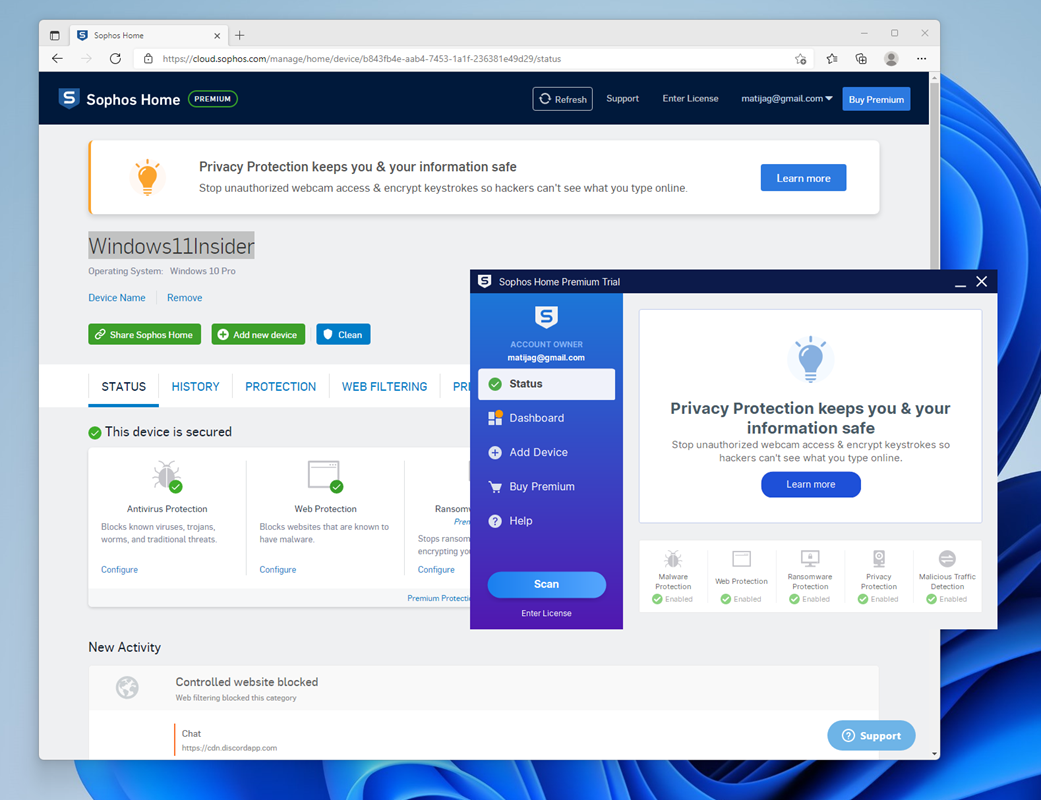Open the browser Favorites list icon
The width and height of the screenshot is (1041, 800).
tap(832, 58)
